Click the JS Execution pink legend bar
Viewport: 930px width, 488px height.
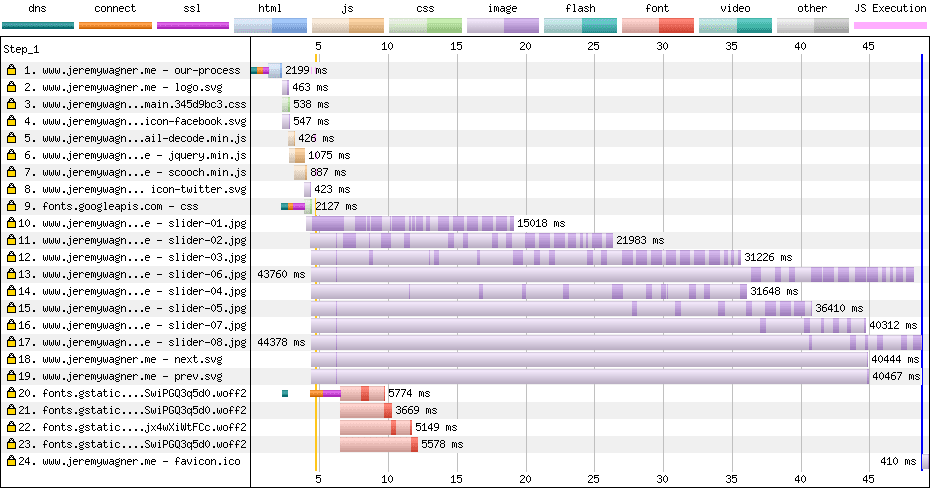(x=889, y=25)
